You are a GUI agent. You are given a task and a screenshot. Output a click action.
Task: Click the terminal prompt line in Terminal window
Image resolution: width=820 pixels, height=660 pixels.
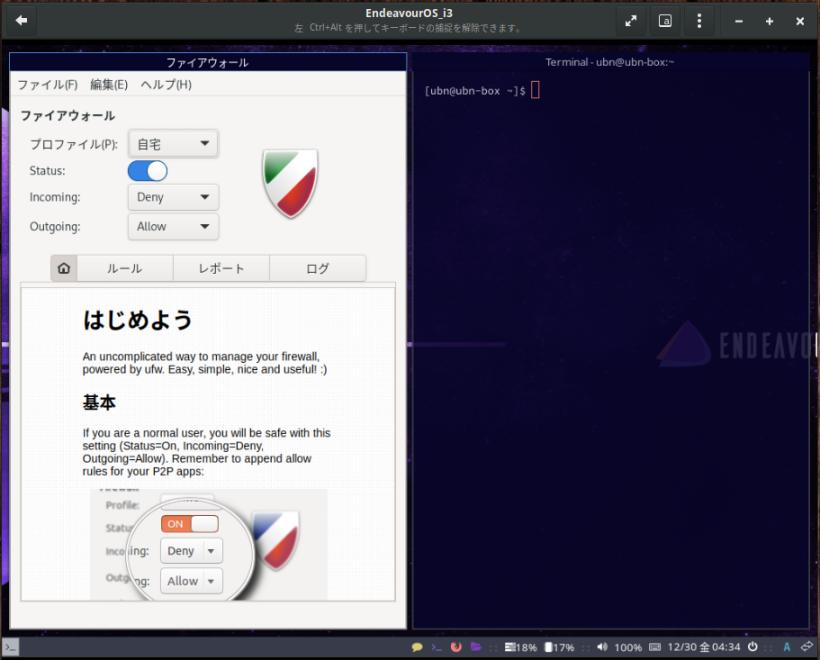tap(482, 90)
